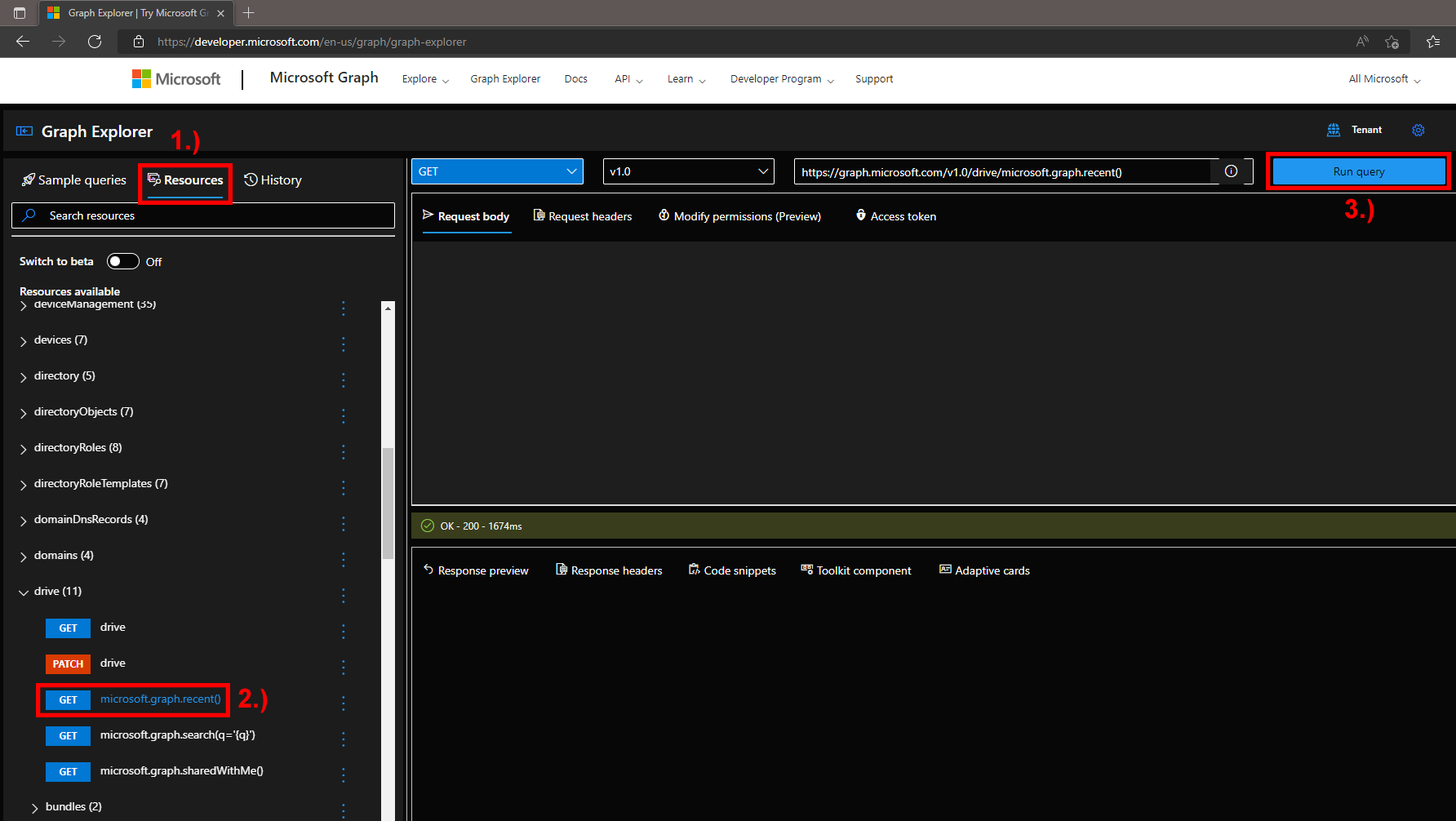
Task: Open the All Microsoft menu
Action: pos(1384,79)
